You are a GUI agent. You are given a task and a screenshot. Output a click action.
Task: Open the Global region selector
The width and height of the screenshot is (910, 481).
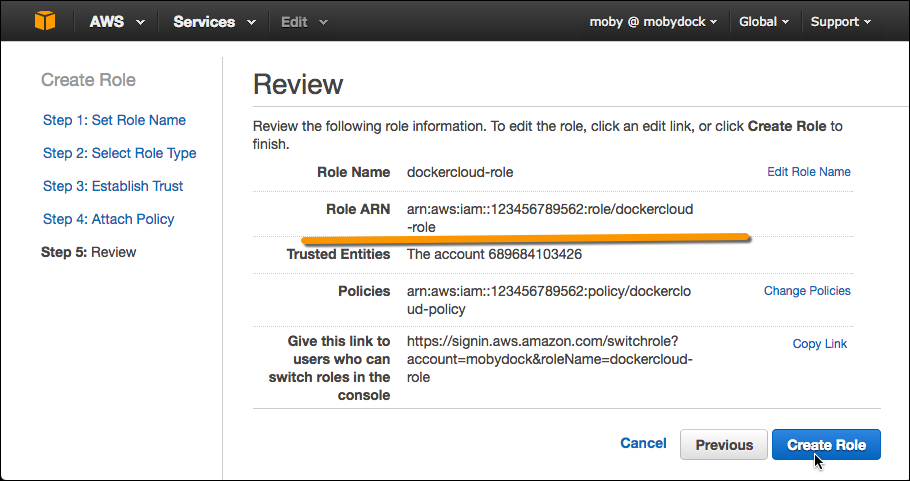[x=764, y=22]
